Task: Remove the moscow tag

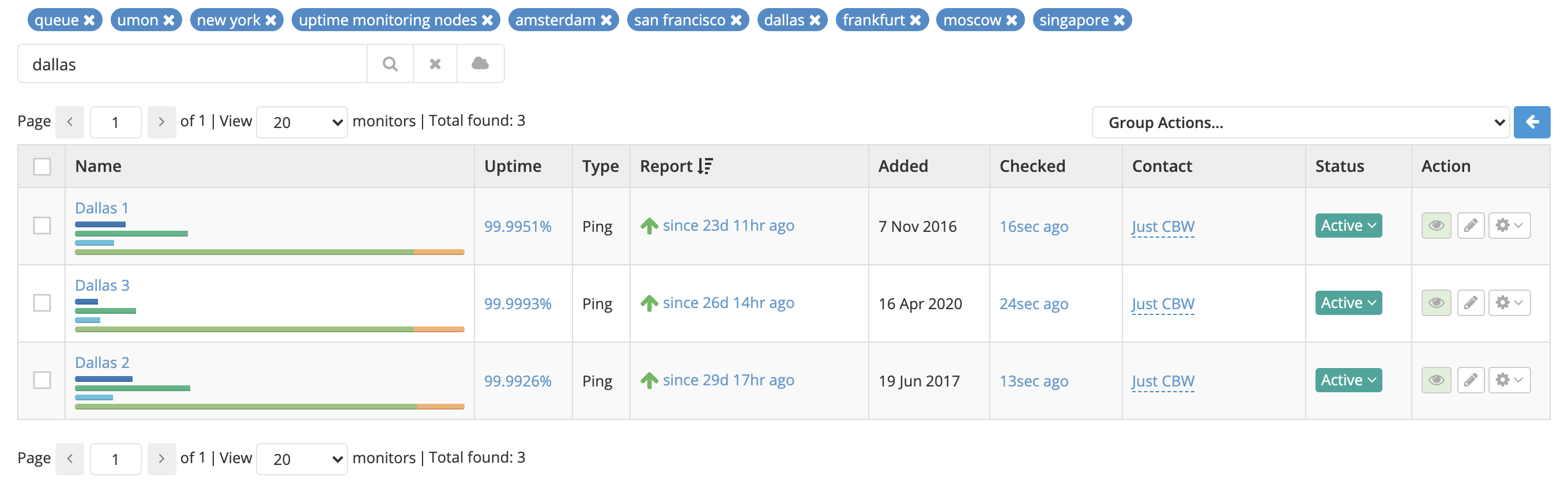Action: pos(1012,20)
